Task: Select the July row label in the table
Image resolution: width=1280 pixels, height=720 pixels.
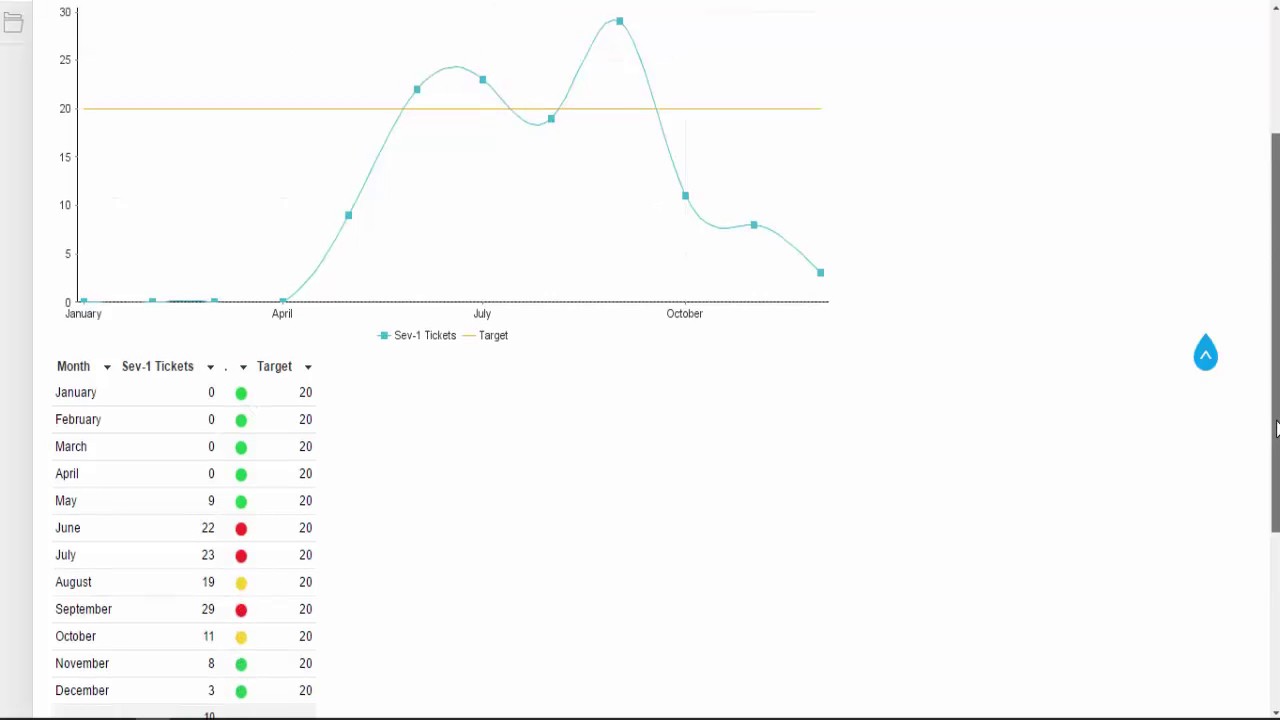Action: (x=65, y=554)
